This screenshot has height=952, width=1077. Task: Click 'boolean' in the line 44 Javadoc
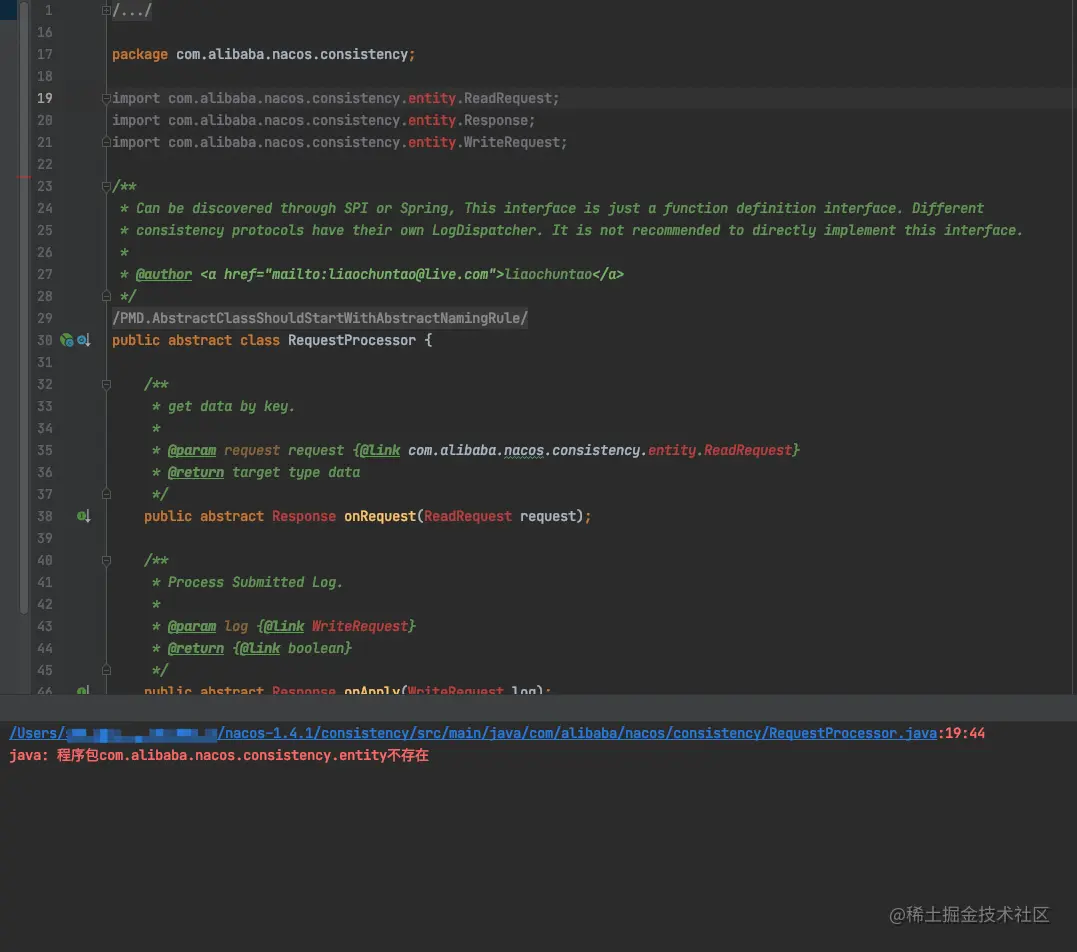(x=315, y=648)
